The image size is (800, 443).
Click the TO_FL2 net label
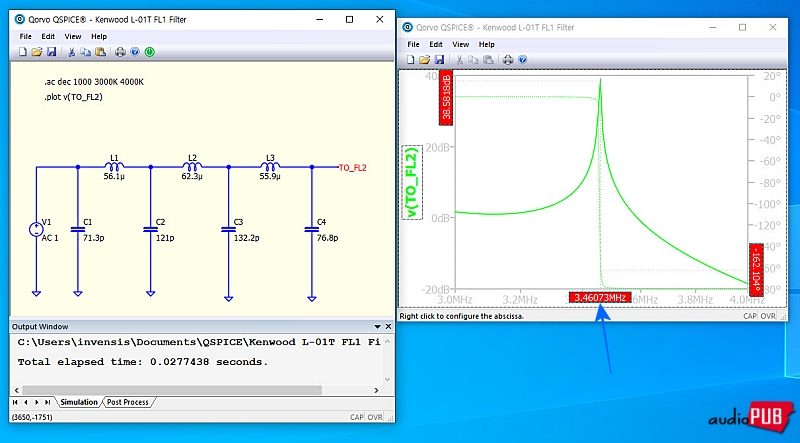tap(353, 167)
